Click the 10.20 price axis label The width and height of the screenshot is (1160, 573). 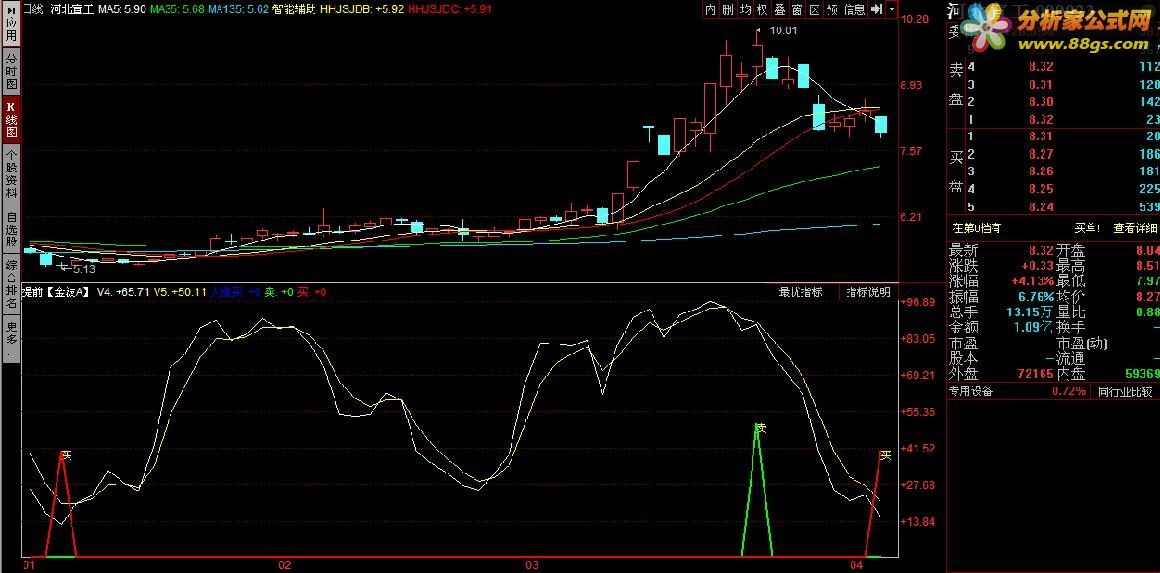click(915, 20)
